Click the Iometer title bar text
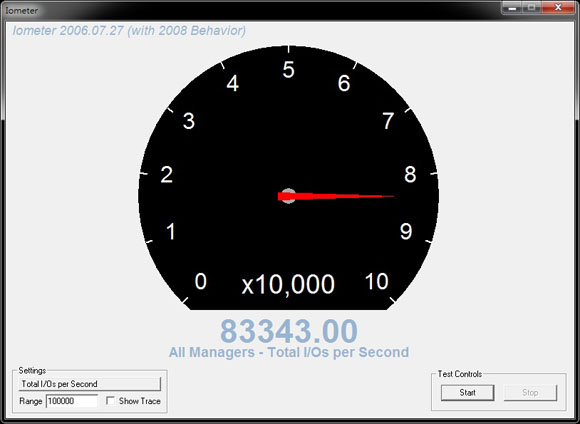Viewport: 580px width, 424px height. 21,11
